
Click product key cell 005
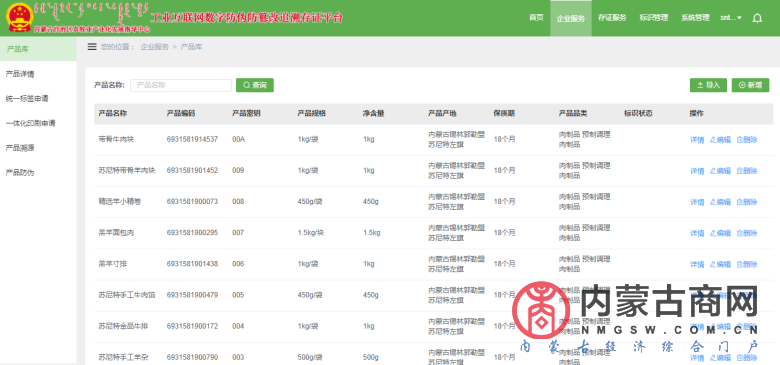[238, 295]
